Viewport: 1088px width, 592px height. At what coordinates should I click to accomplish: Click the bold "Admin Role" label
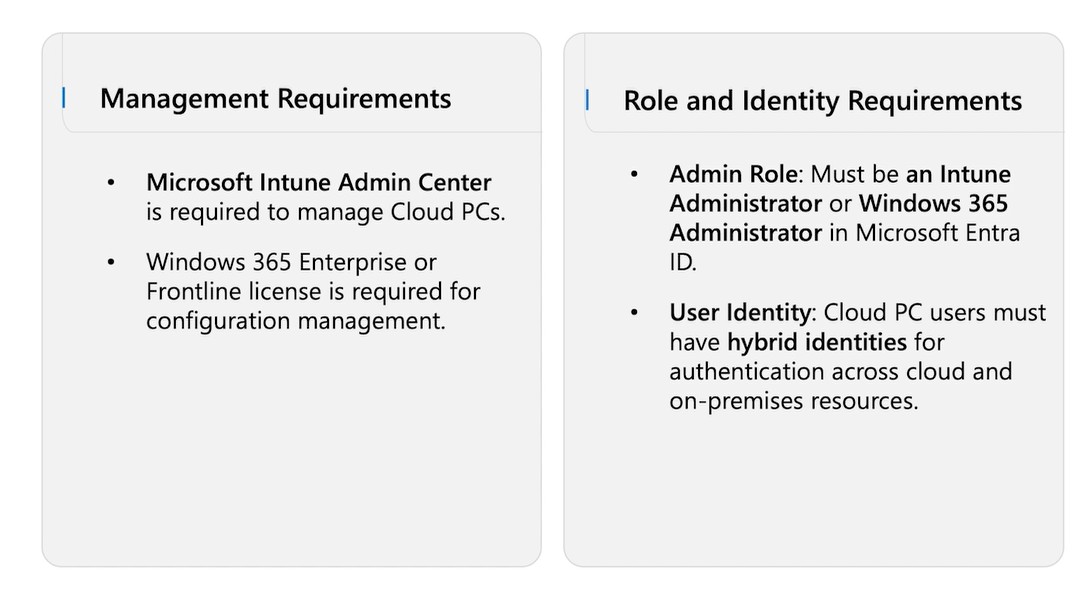pos(733,174)
